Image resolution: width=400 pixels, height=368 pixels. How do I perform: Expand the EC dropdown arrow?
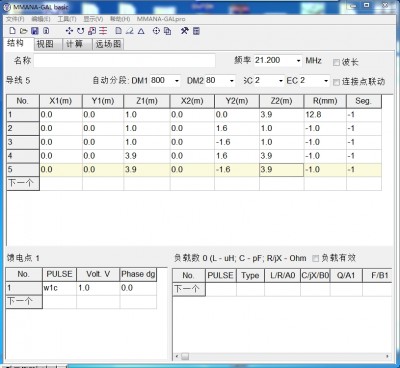tap(326, 81)
